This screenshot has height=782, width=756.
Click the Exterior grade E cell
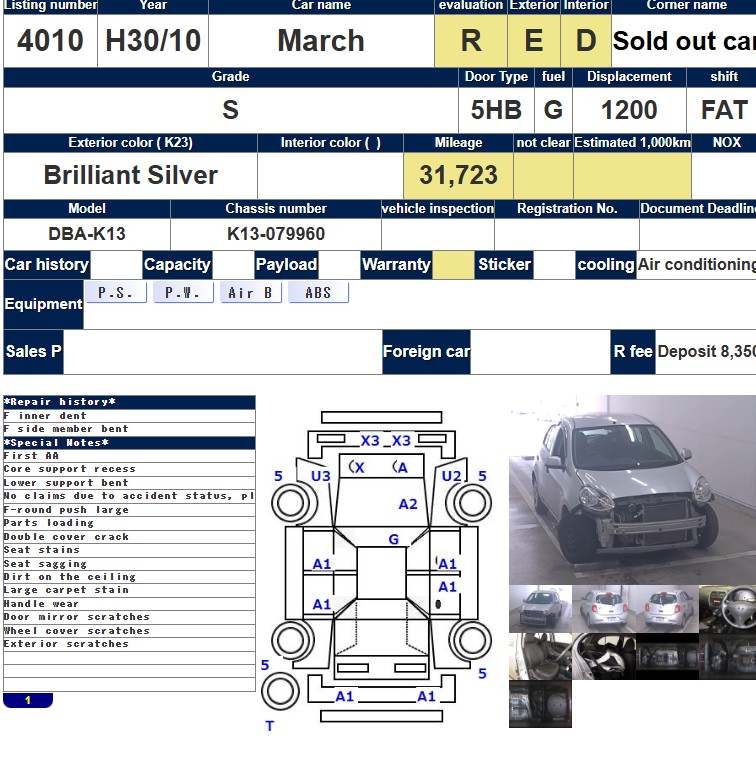click(534, 40)
